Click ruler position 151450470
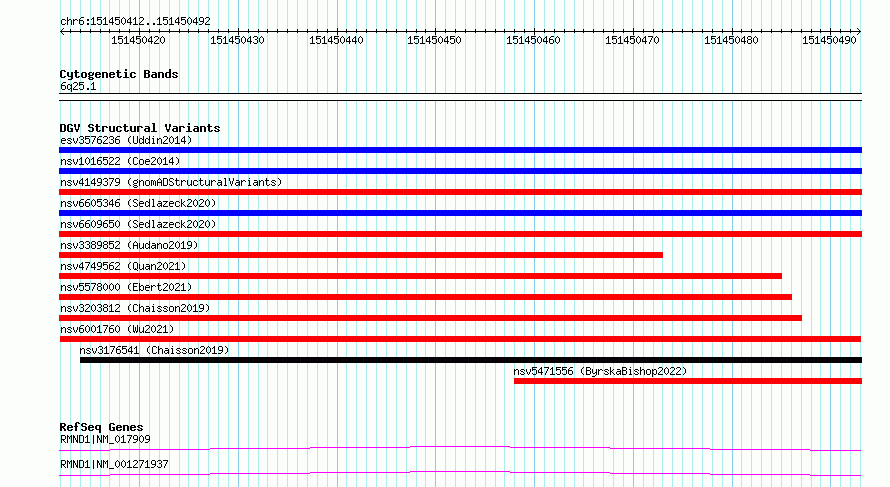Screen dimensions: 890x487 pos(632,40)
